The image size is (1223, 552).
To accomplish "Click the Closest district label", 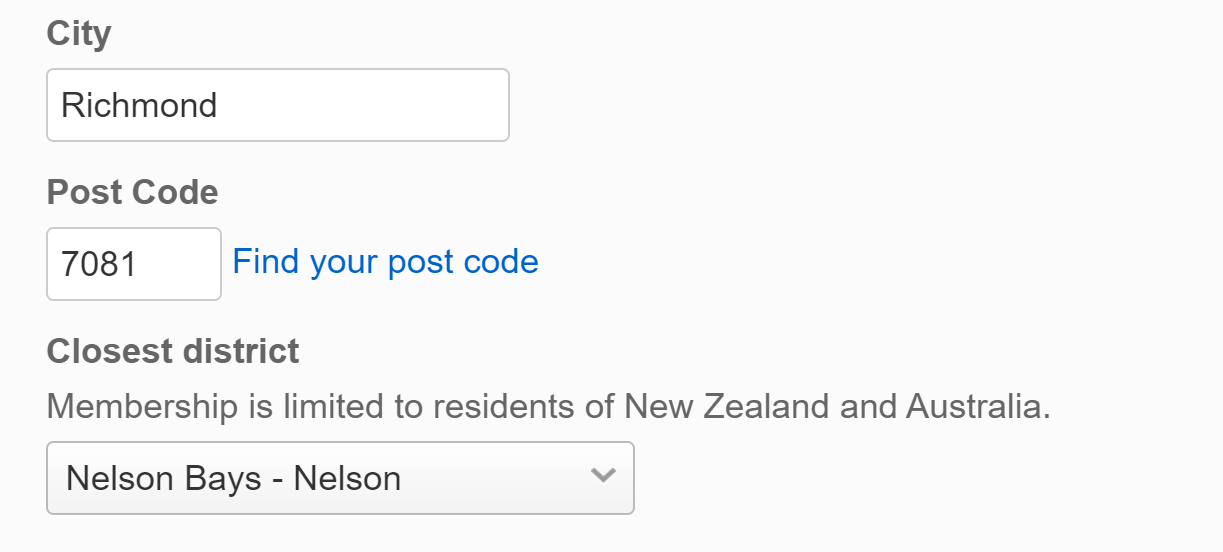I will coord(173,351).
